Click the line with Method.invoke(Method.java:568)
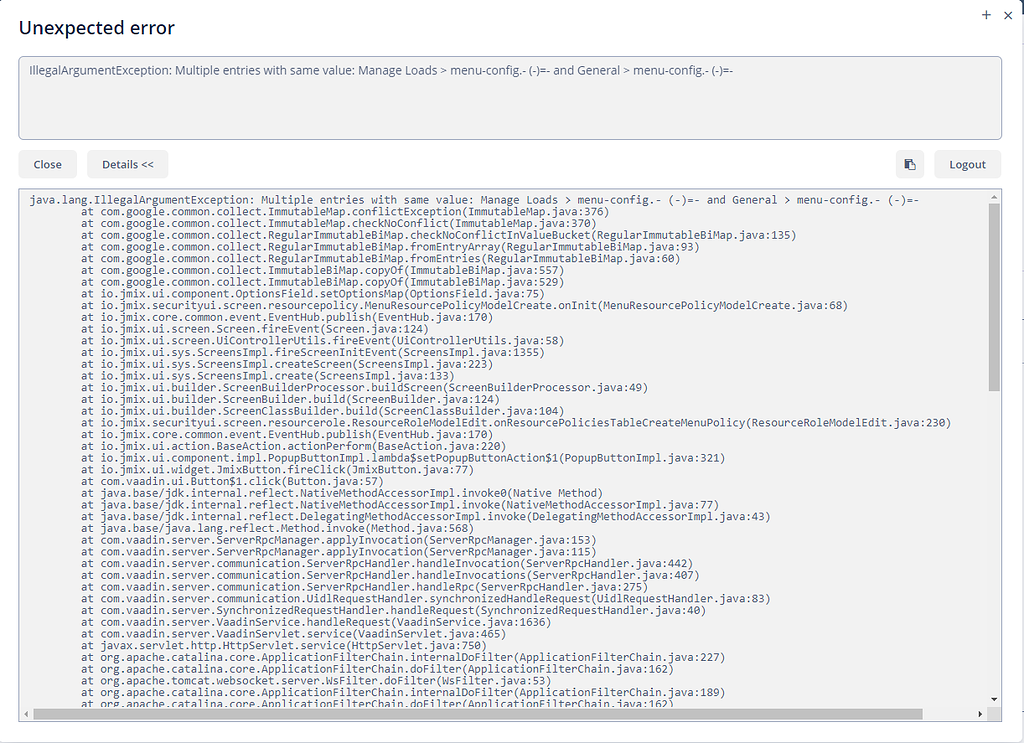 [x=278, y=529]
